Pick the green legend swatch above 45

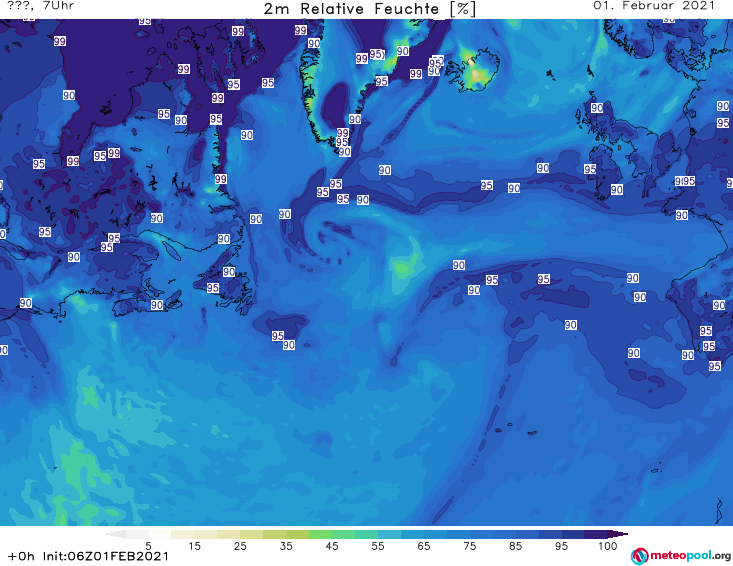(320, 534)
